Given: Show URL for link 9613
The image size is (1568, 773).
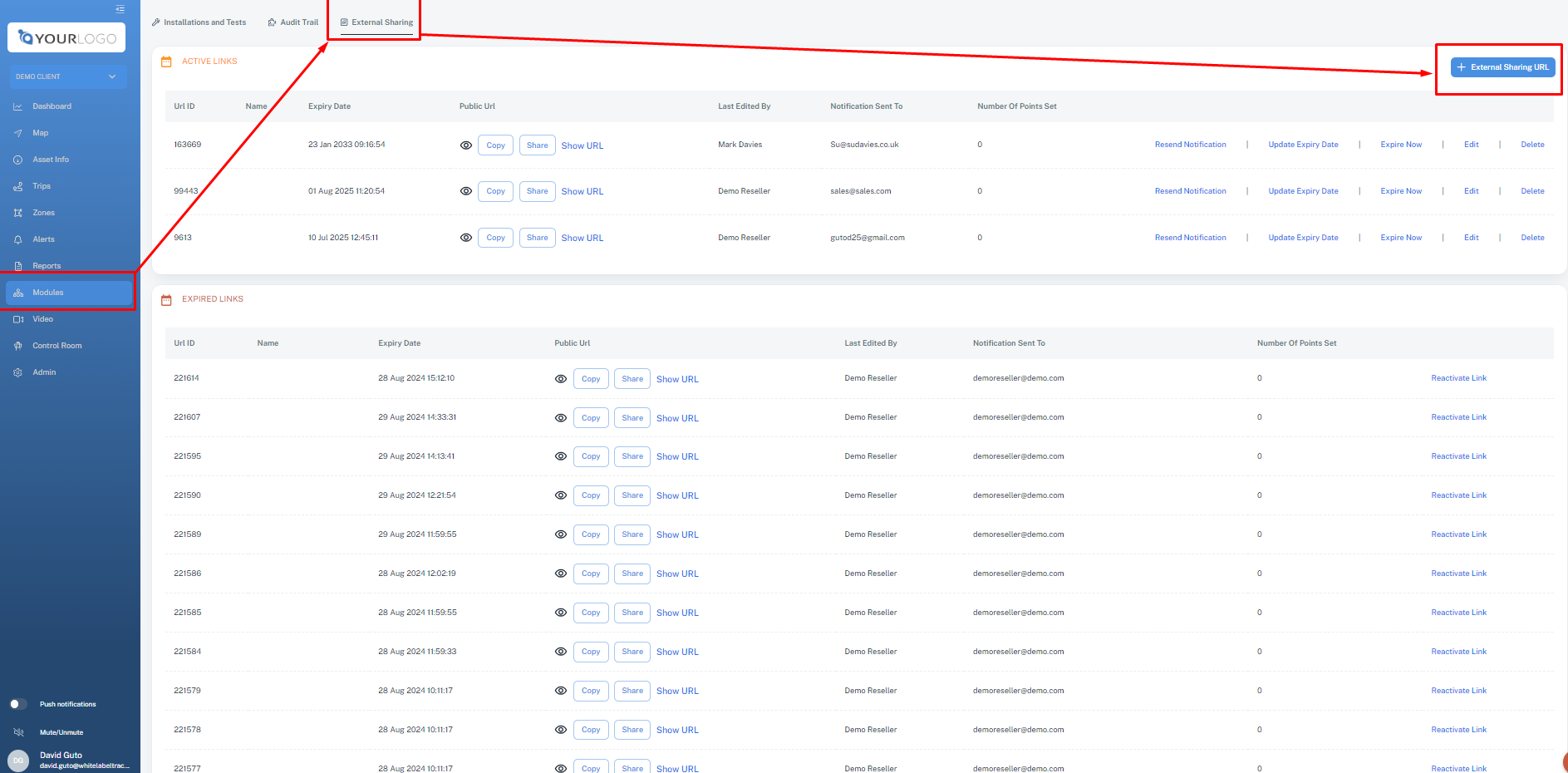Looking at the screenshot, I should pos(582,238).
